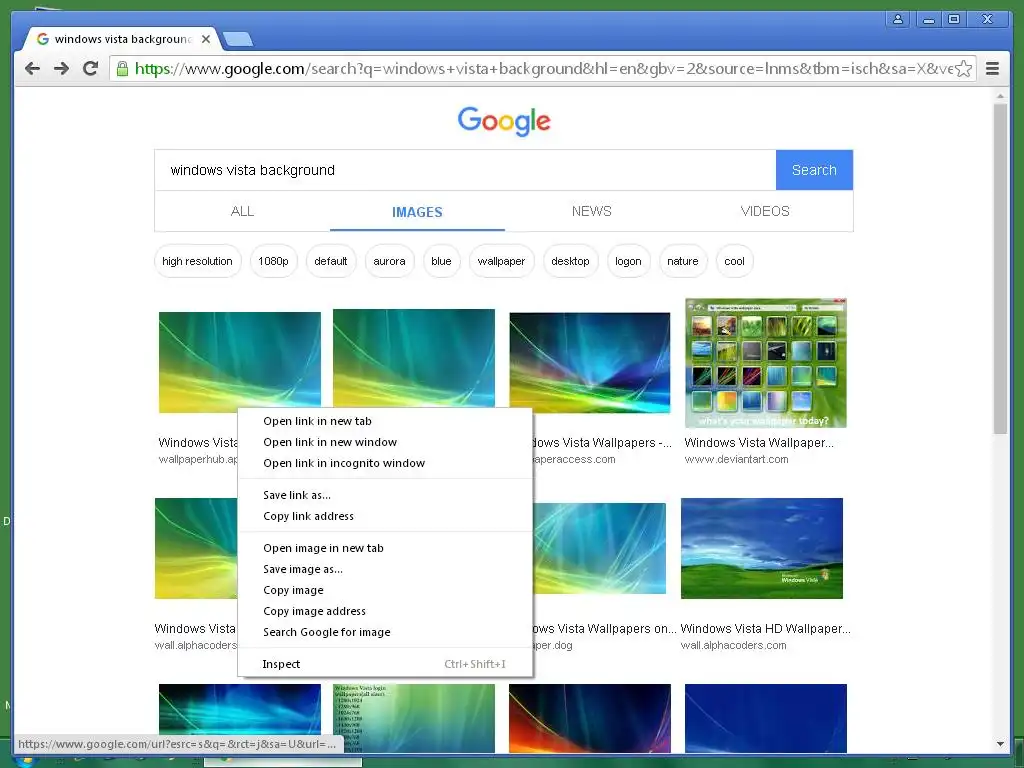
Task: Filter by the blue chip
Action: 441,261
